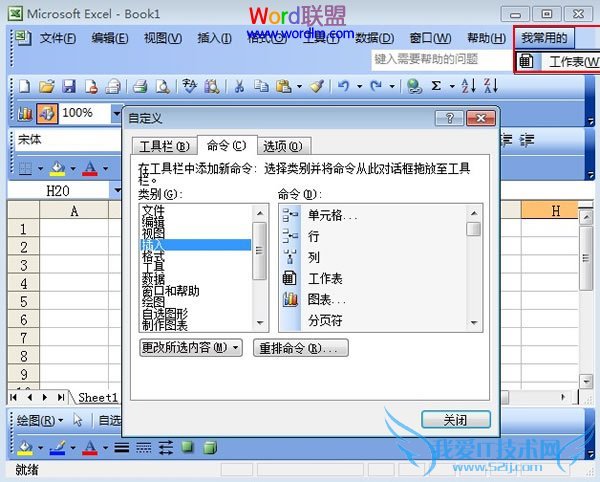Open the 绘图(R) drawing menu dropdown

pyautogui.click(x=40, y=421)
